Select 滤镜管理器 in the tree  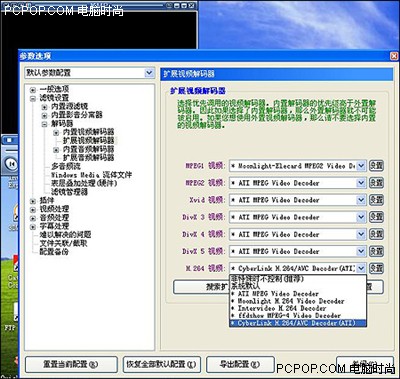tap(69, 192)
